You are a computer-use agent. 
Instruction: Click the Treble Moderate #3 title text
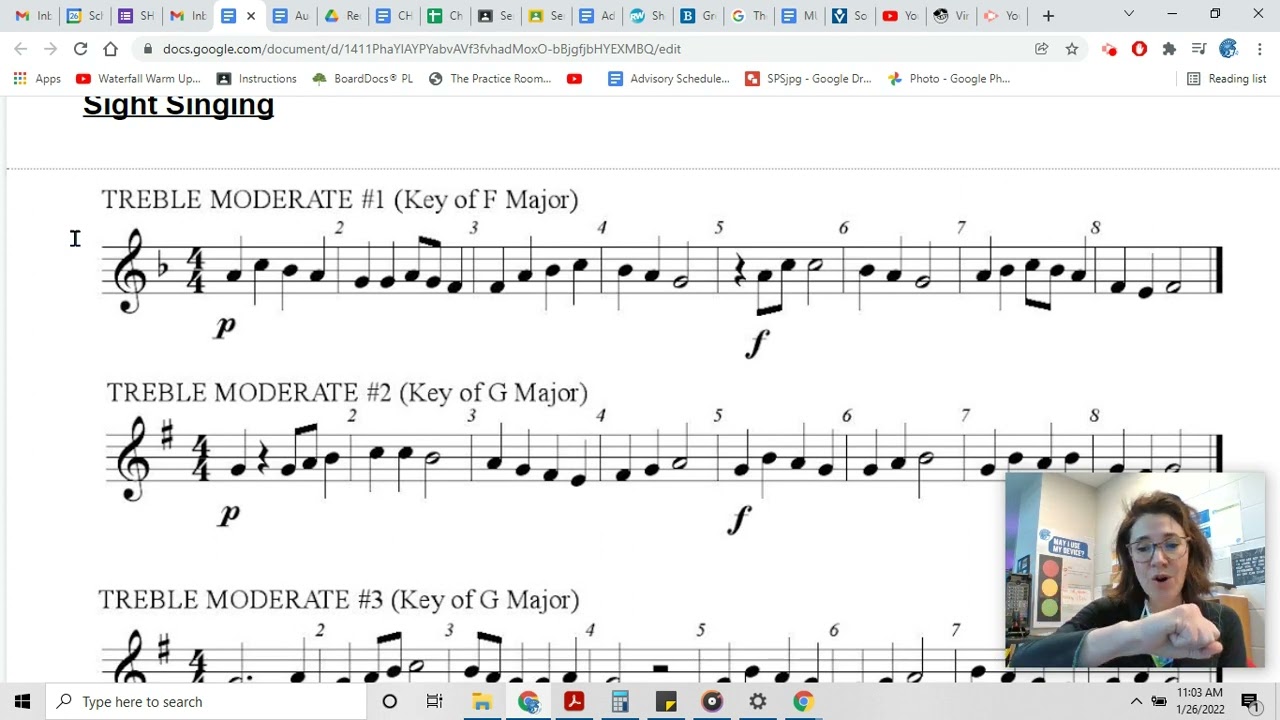click(x=339, y=599)
